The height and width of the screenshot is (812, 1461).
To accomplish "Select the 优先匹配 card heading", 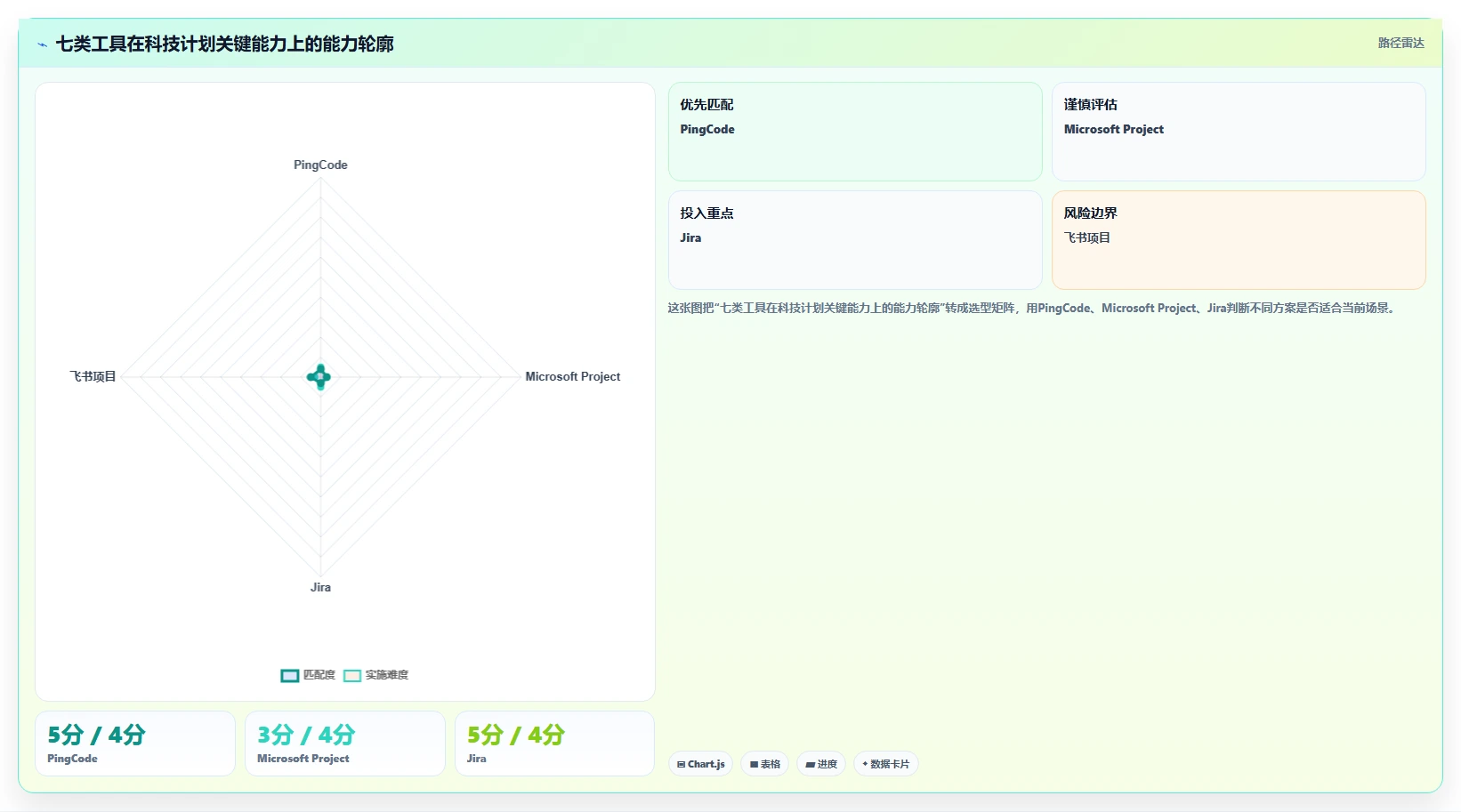I will point(706,104).
